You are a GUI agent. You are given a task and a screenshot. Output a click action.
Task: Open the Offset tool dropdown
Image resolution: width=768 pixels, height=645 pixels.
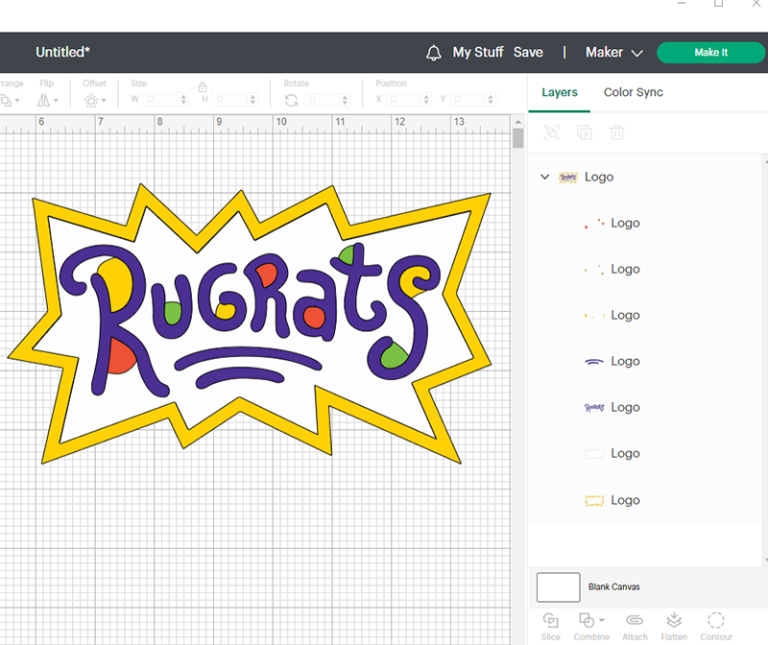point(94,100)
